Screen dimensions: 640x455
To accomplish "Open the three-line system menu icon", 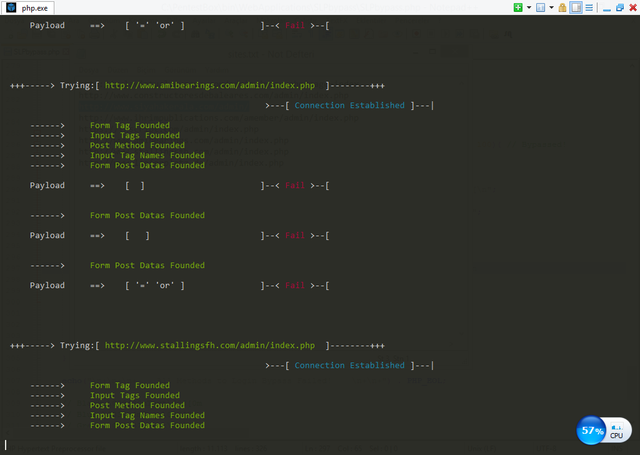I will (589, 7).
